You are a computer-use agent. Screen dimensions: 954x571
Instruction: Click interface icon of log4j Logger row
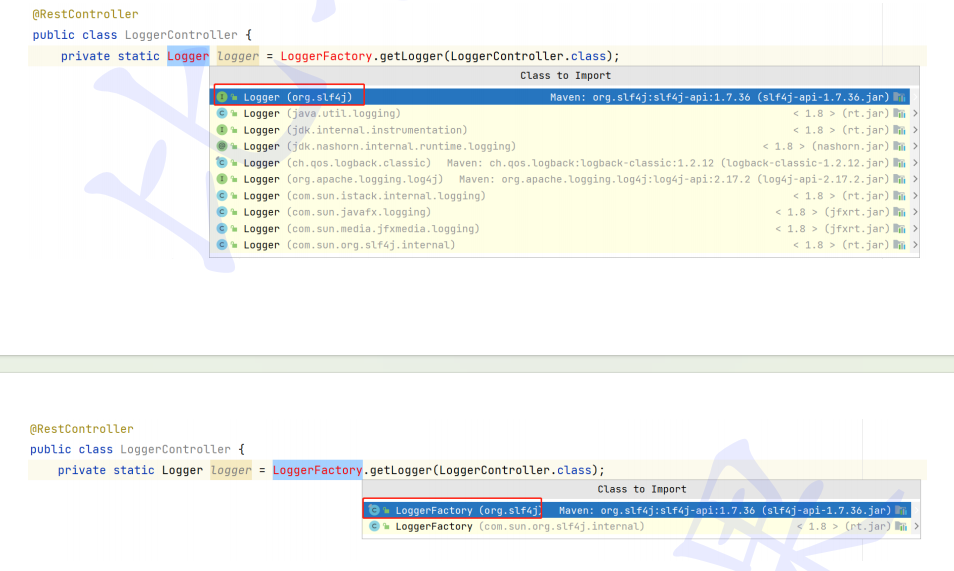pyautogui.click(x=222, y=179)
